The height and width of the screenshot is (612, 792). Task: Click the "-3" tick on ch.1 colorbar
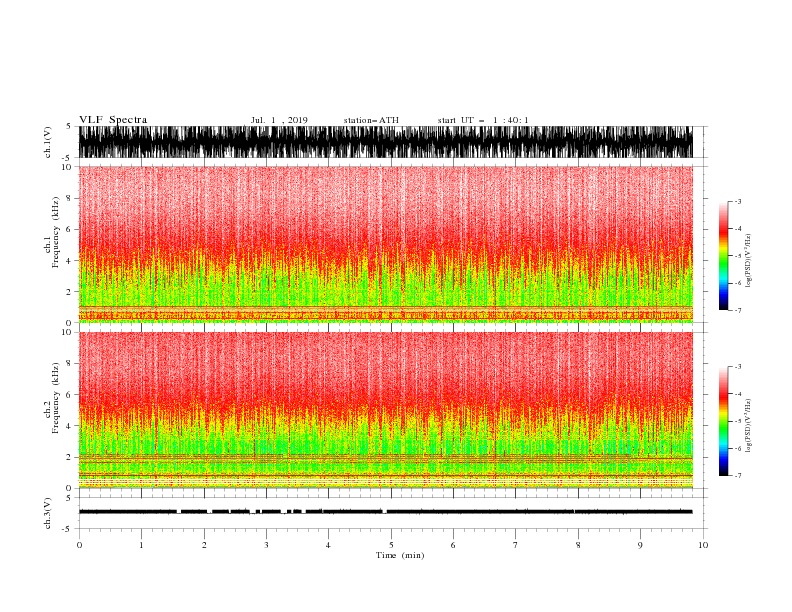click(737, 201)
